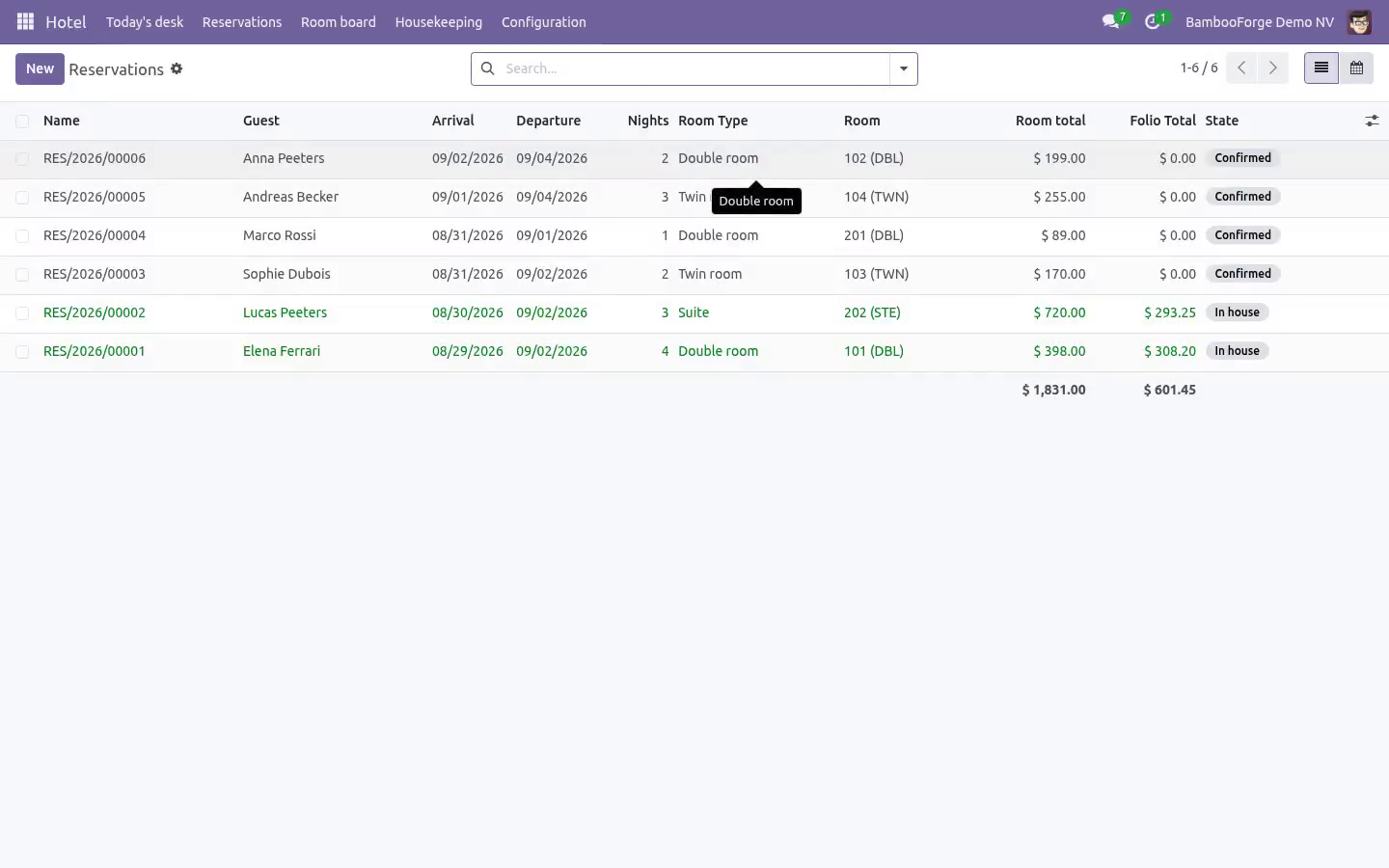The width and height of the screenshot is (1389, 868).
Task: Check the box for RES/2026/00006
Action: pos(22,158)
